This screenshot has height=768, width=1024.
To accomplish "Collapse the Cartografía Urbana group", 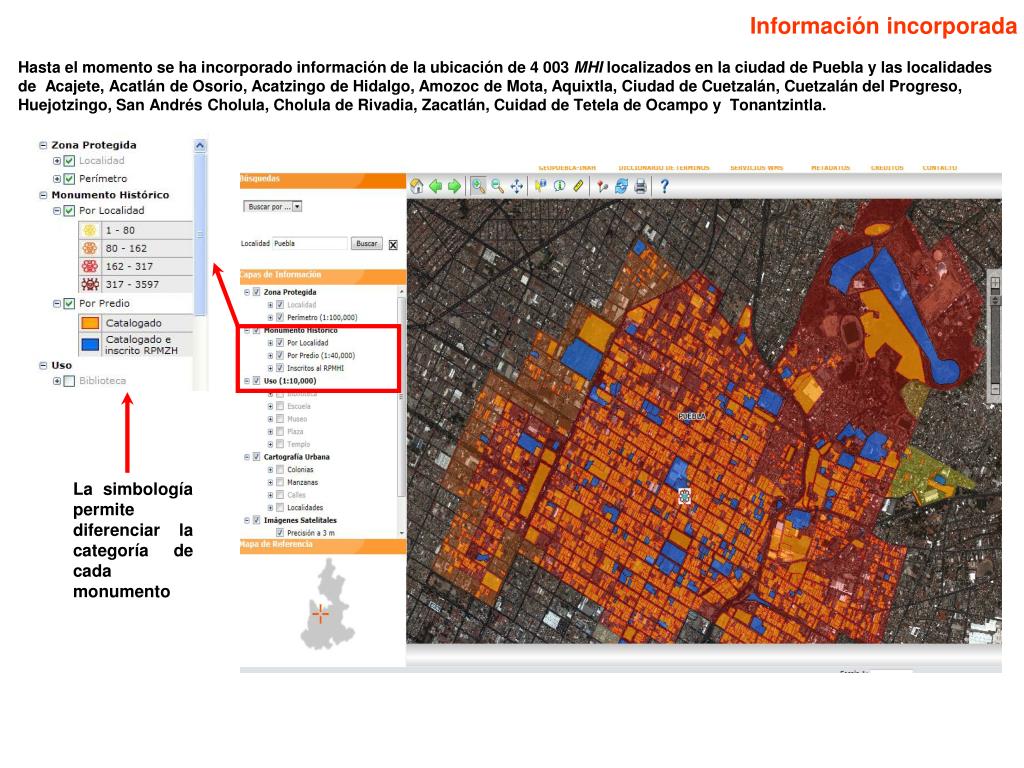I will 247,457.
